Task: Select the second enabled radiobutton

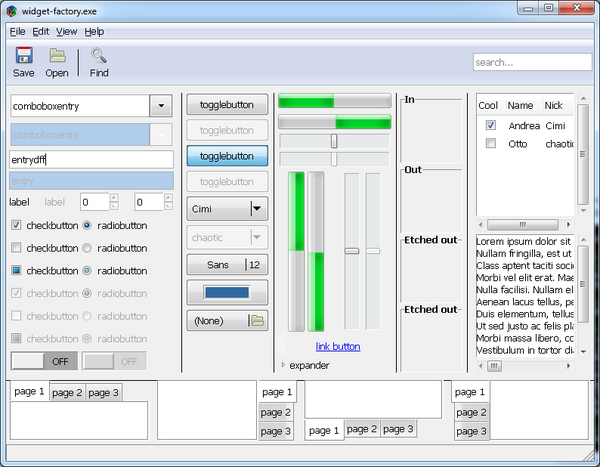Action: click(88, 248)
